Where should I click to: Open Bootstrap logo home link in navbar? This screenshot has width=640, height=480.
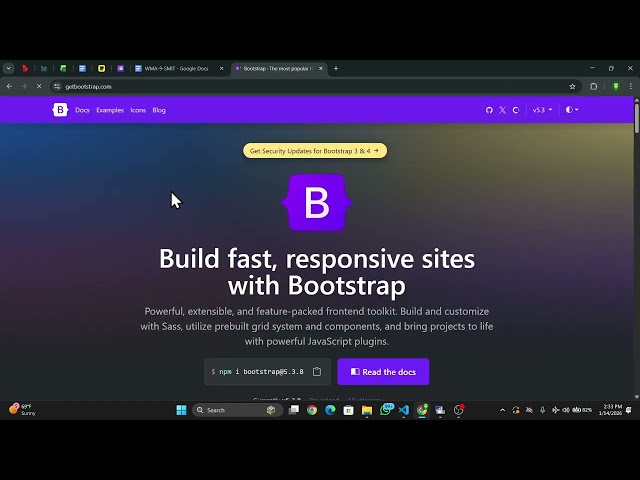[60, 110]
